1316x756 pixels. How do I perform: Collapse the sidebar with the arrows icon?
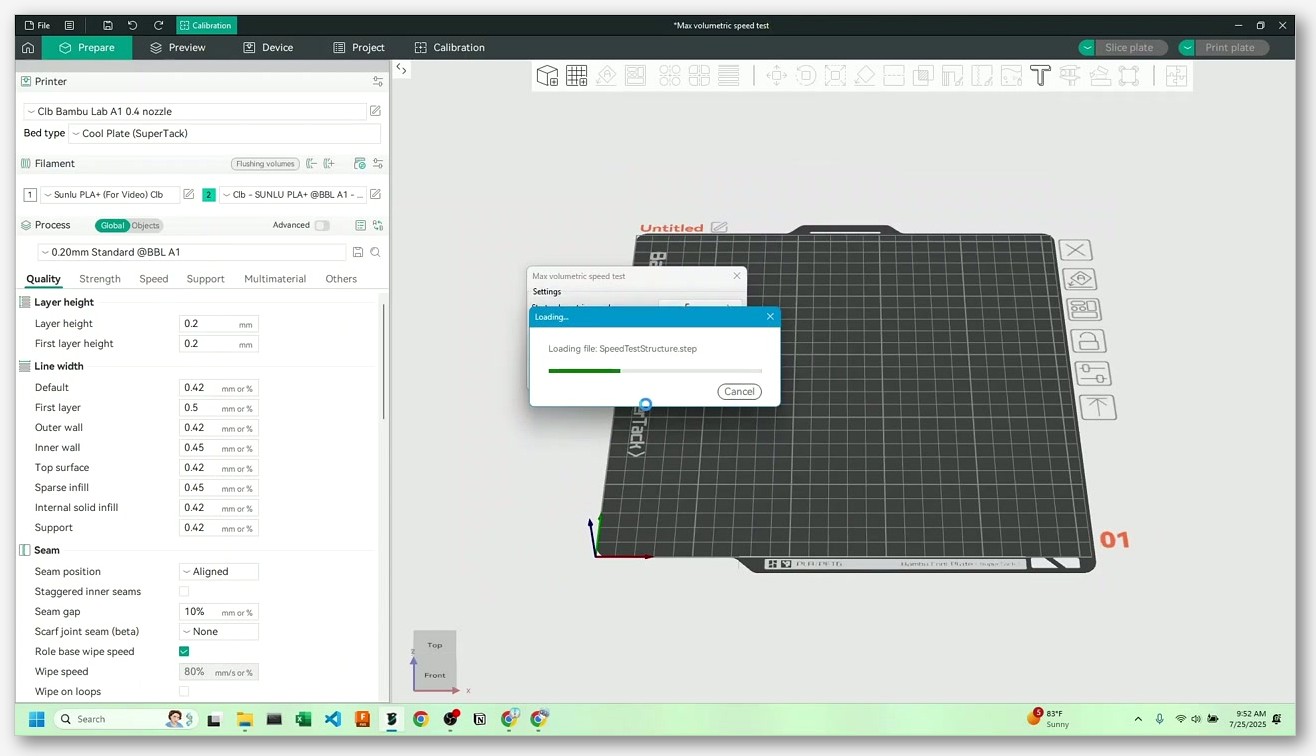[401, 69]
